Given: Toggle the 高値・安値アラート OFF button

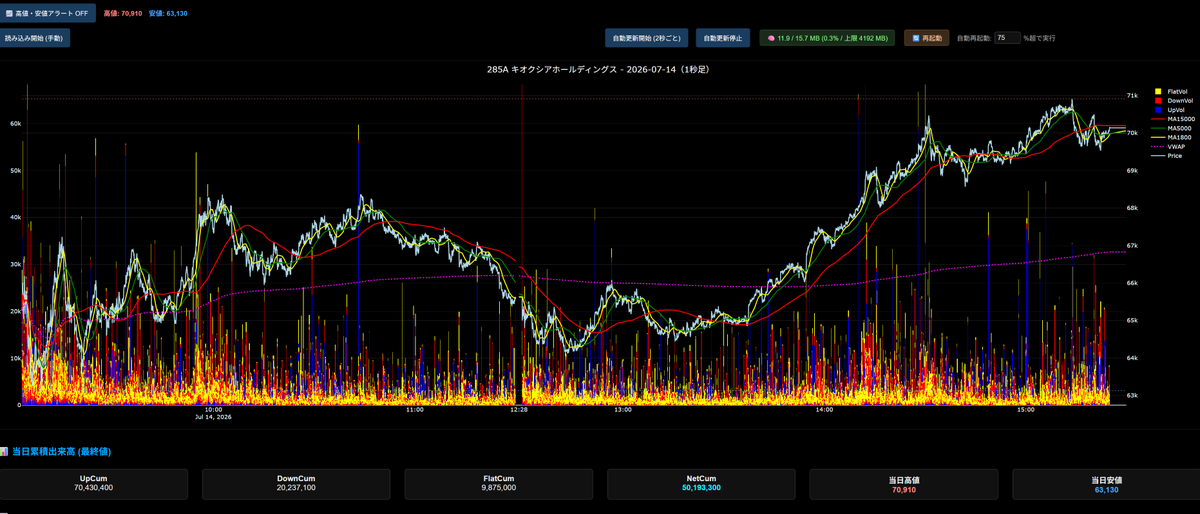Looking at the screenshot, I should (47, 13).
